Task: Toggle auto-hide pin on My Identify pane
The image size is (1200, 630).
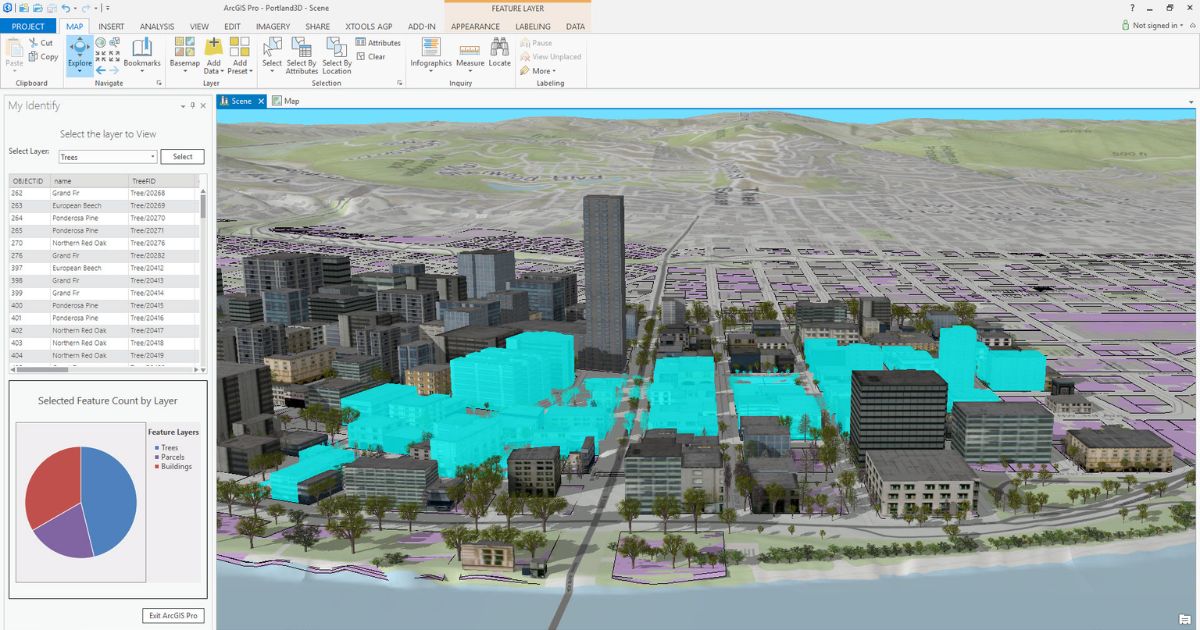Action: (x=193, y=105)
